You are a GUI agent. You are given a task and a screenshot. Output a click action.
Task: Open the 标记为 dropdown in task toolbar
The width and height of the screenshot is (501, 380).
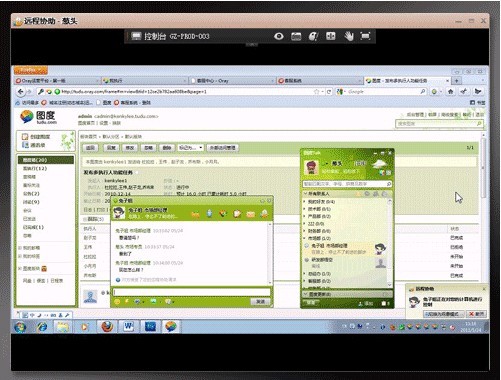pos(191,148)
